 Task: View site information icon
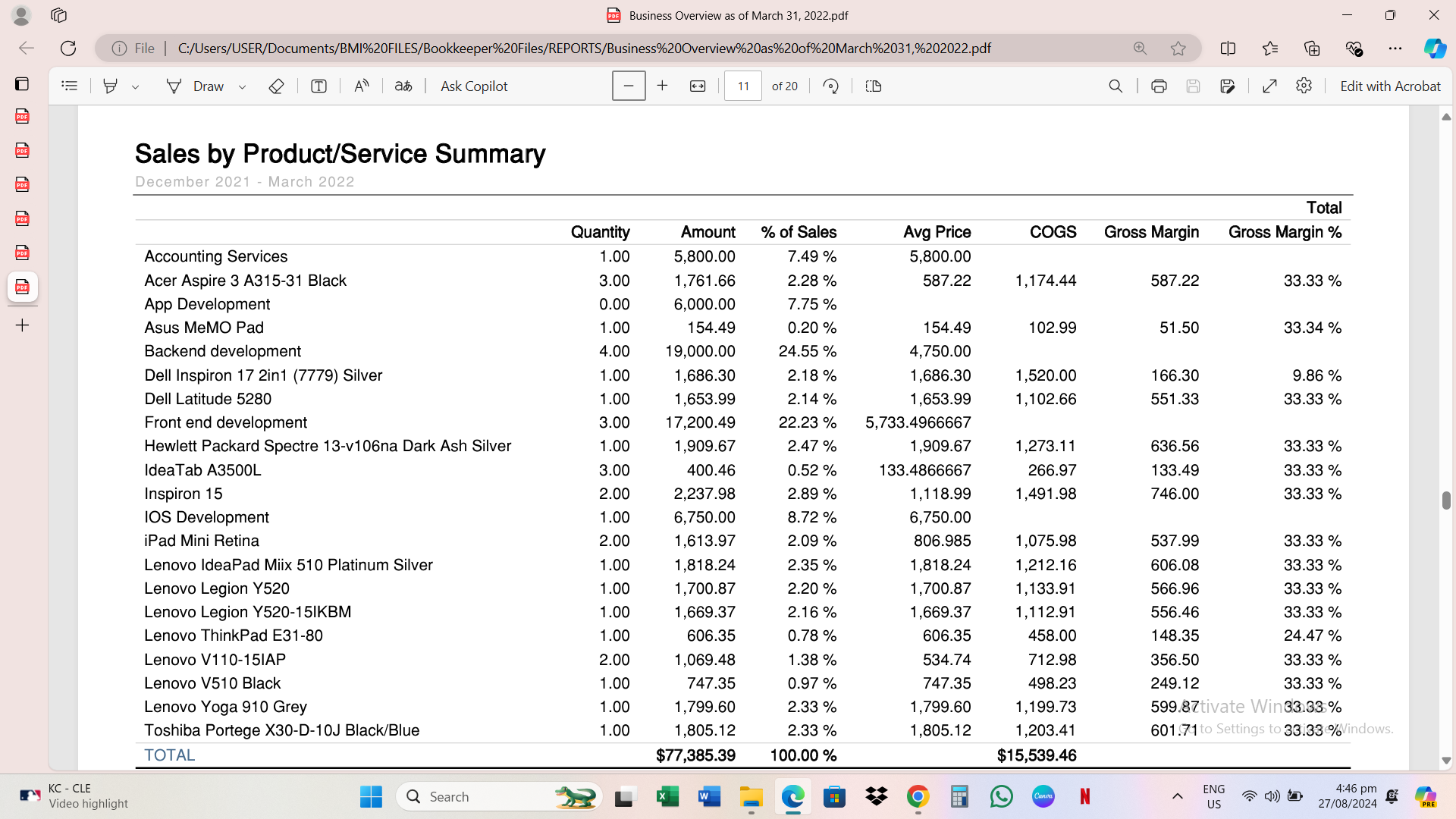point(119,48)
